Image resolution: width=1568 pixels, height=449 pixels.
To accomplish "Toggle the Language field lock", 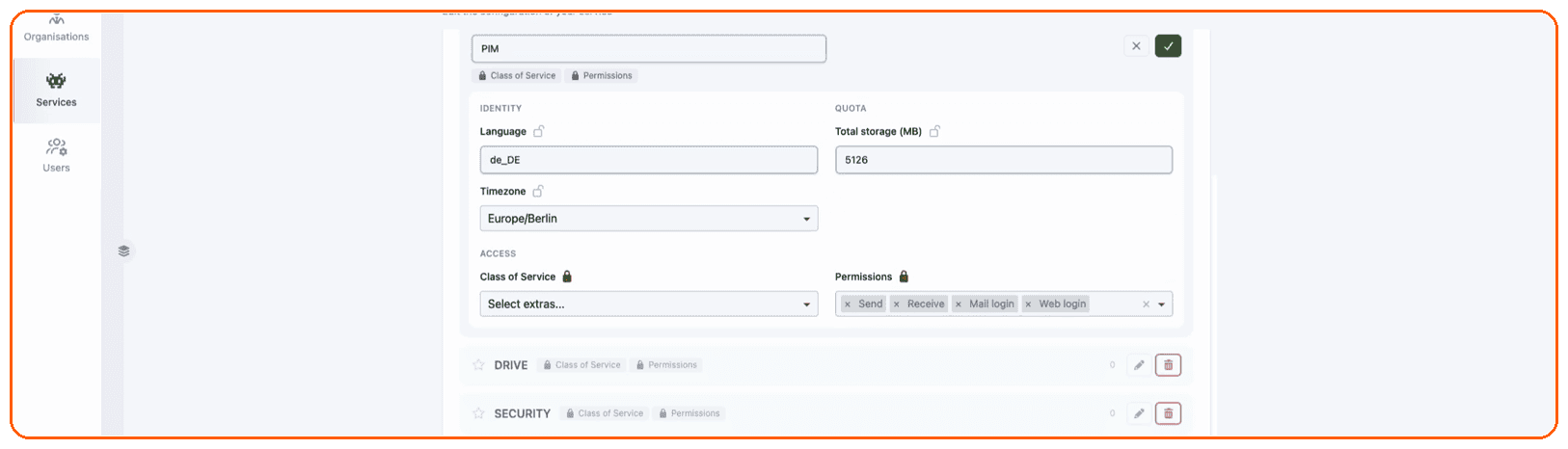I will point(539,131).
